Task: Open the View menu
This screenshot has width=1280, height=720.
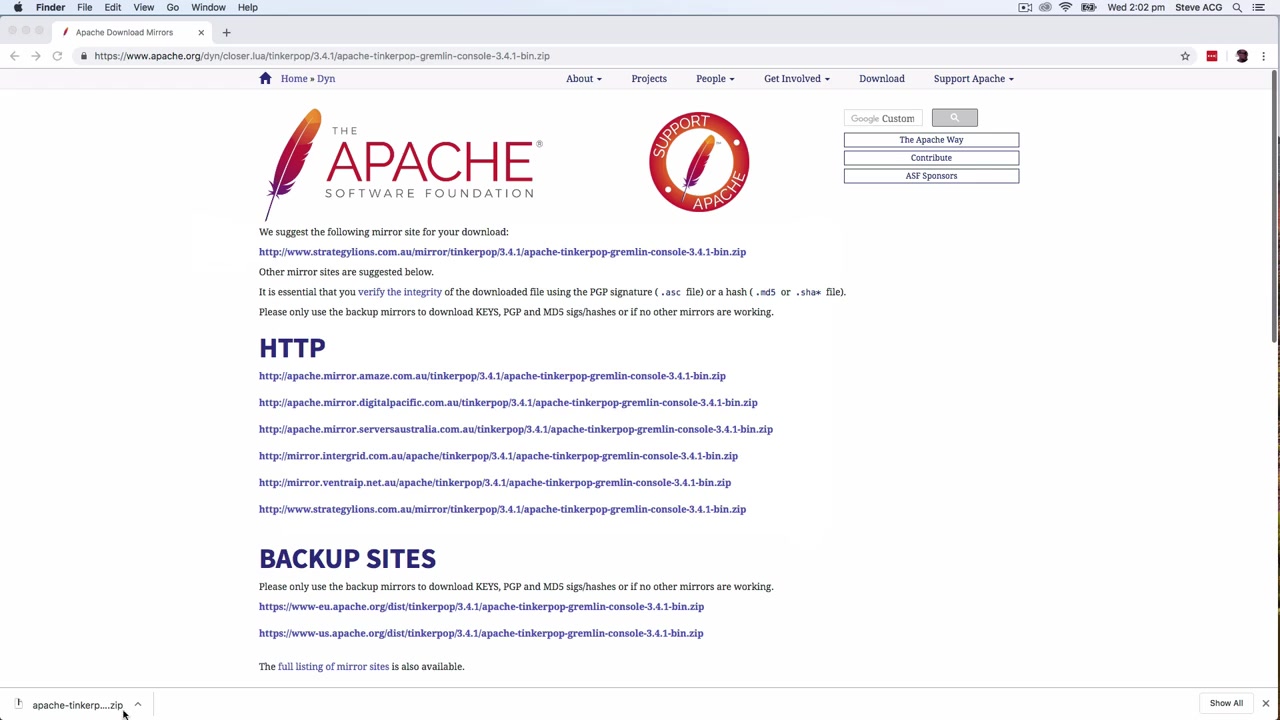Action: pos(144,7)
